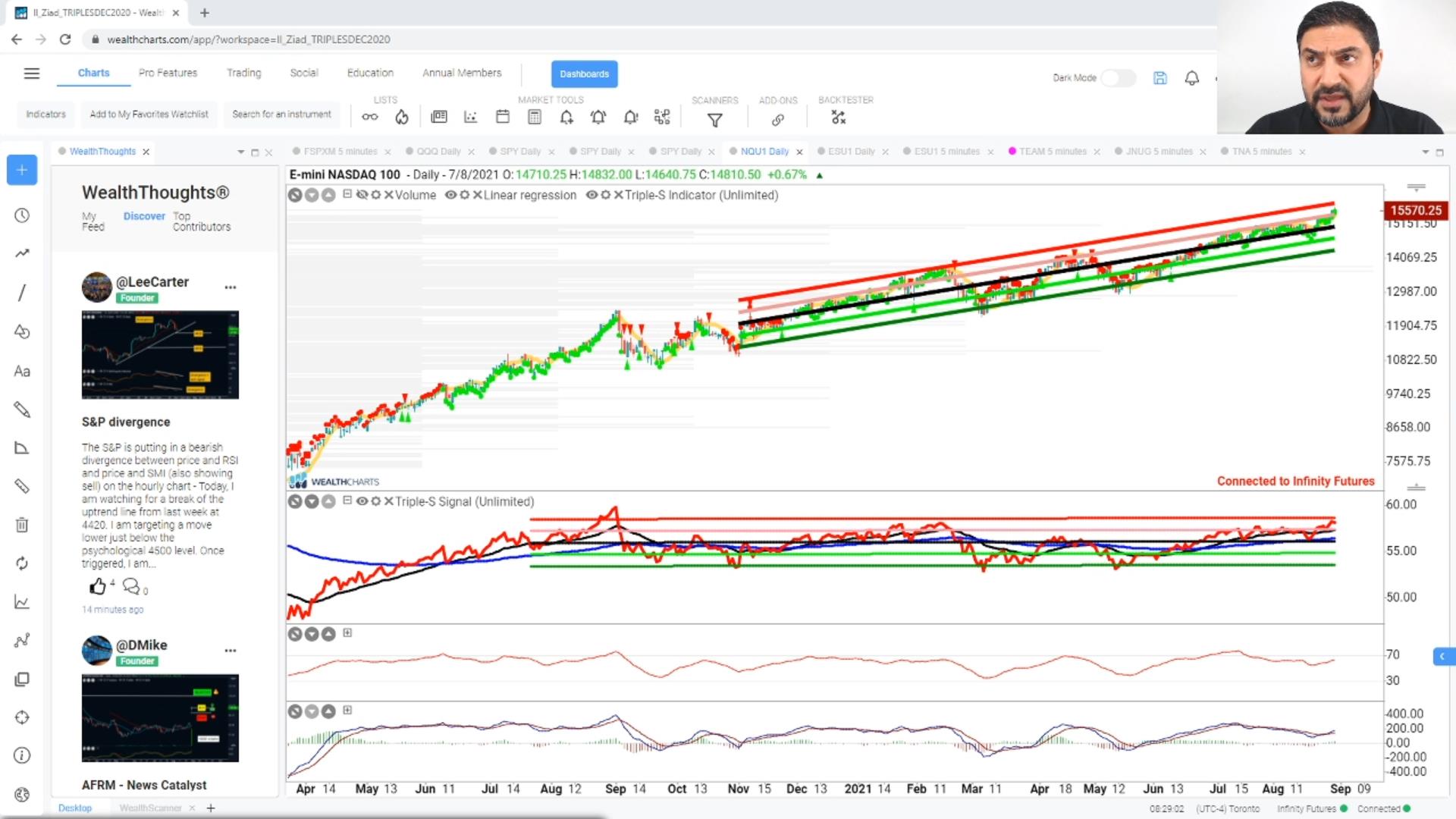This screenshot has width=1456, height=819.
Task: Click the bell with exclamation icon
Action: point(631,118)
